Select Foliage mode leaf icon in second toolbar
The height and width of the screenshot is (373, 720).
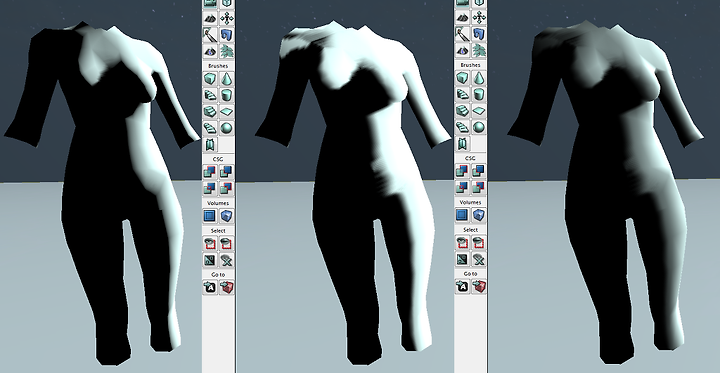(479, 50)
